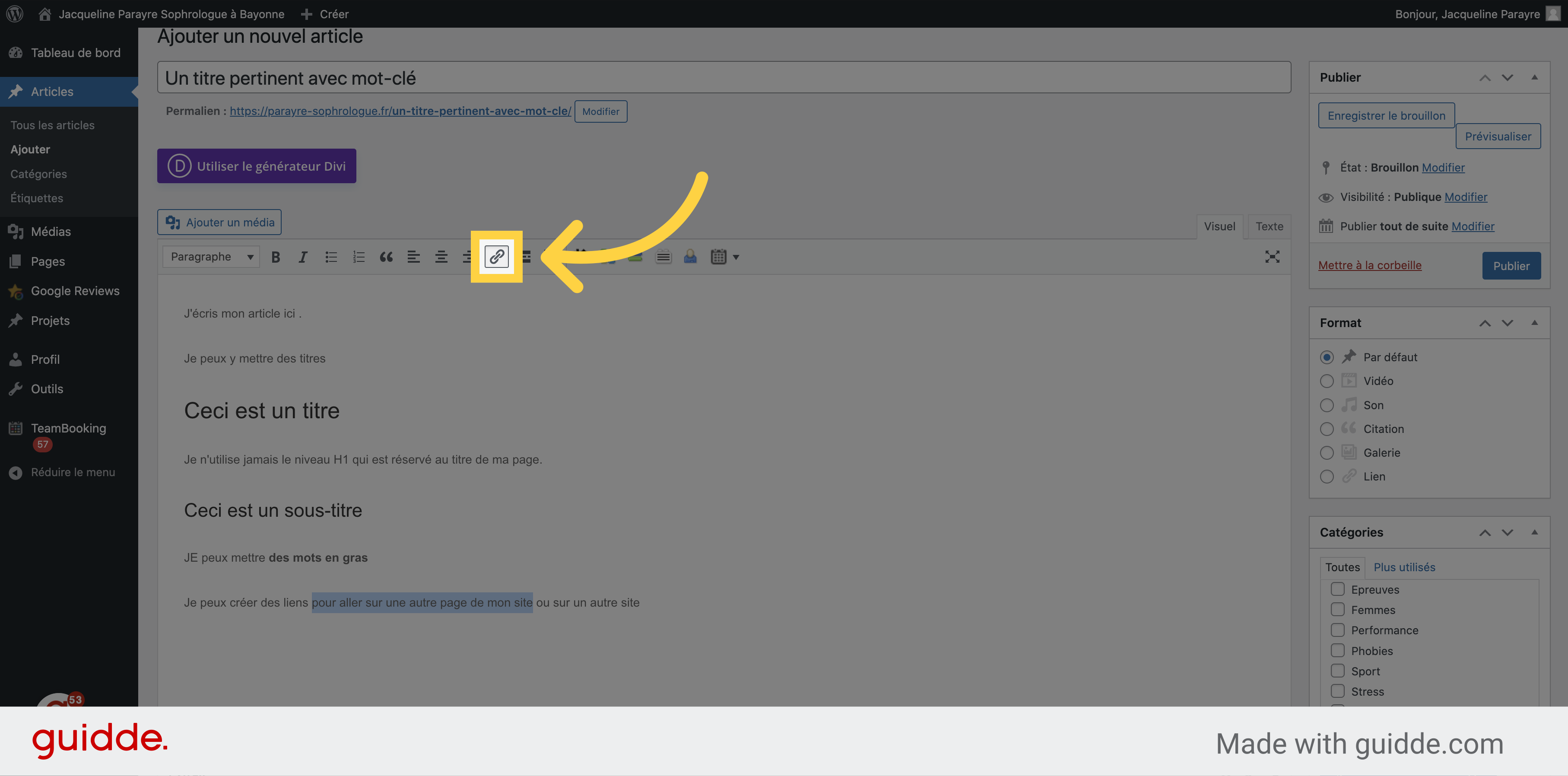
Task: Click the blue person toolbar icon
Action: click(690, 257)
